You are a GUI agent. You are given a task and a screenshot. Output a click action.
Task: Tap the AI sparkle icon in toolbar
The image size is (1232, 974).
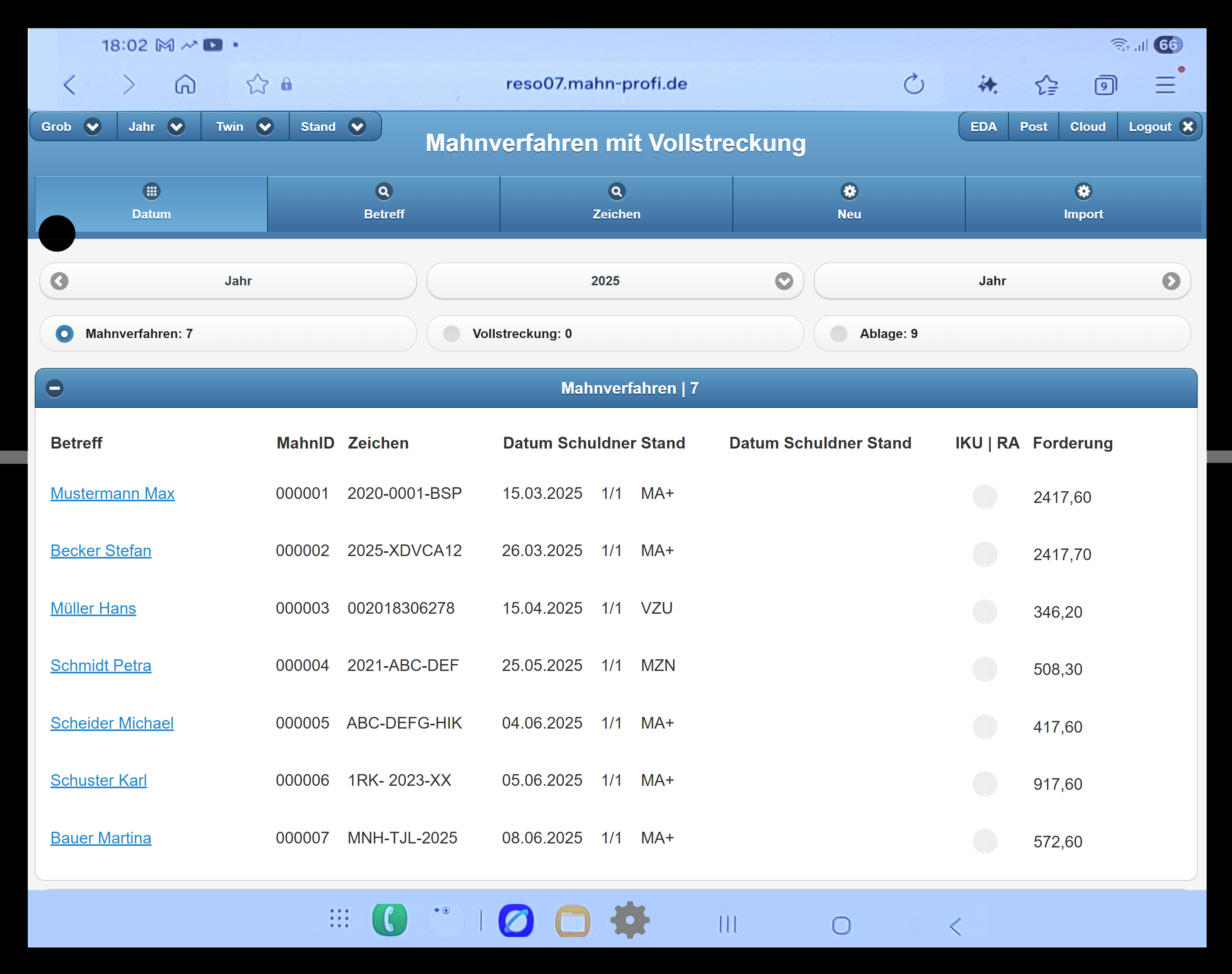coord(987,85)
